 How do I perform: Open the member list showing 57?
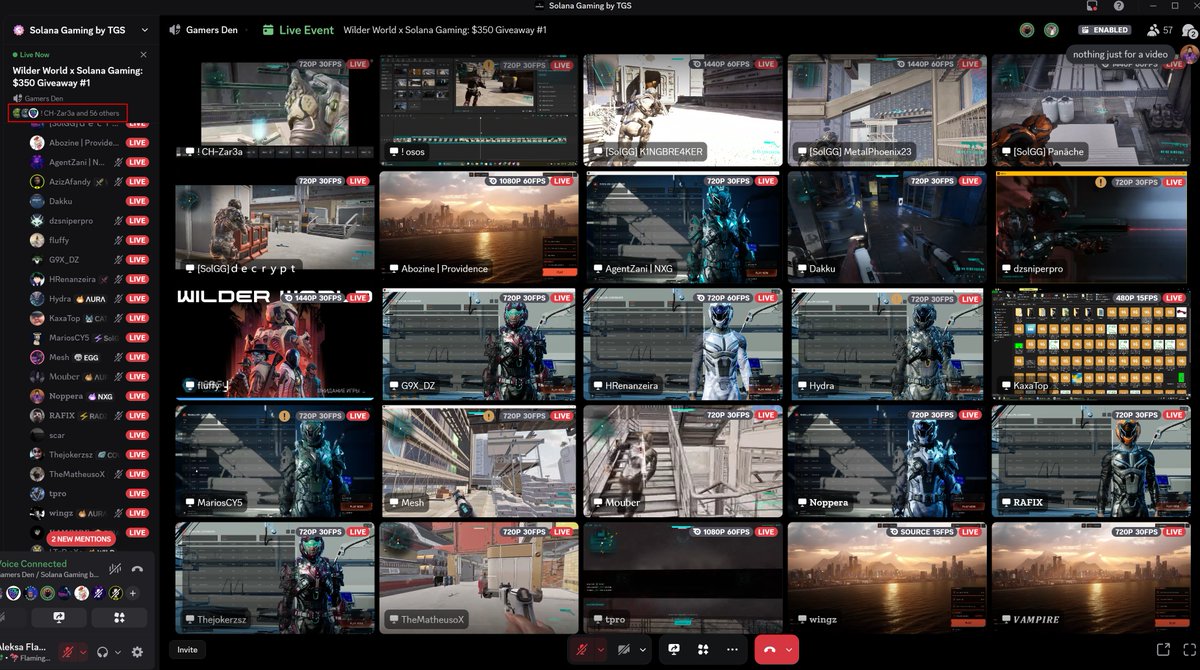tap(1160, 30)
